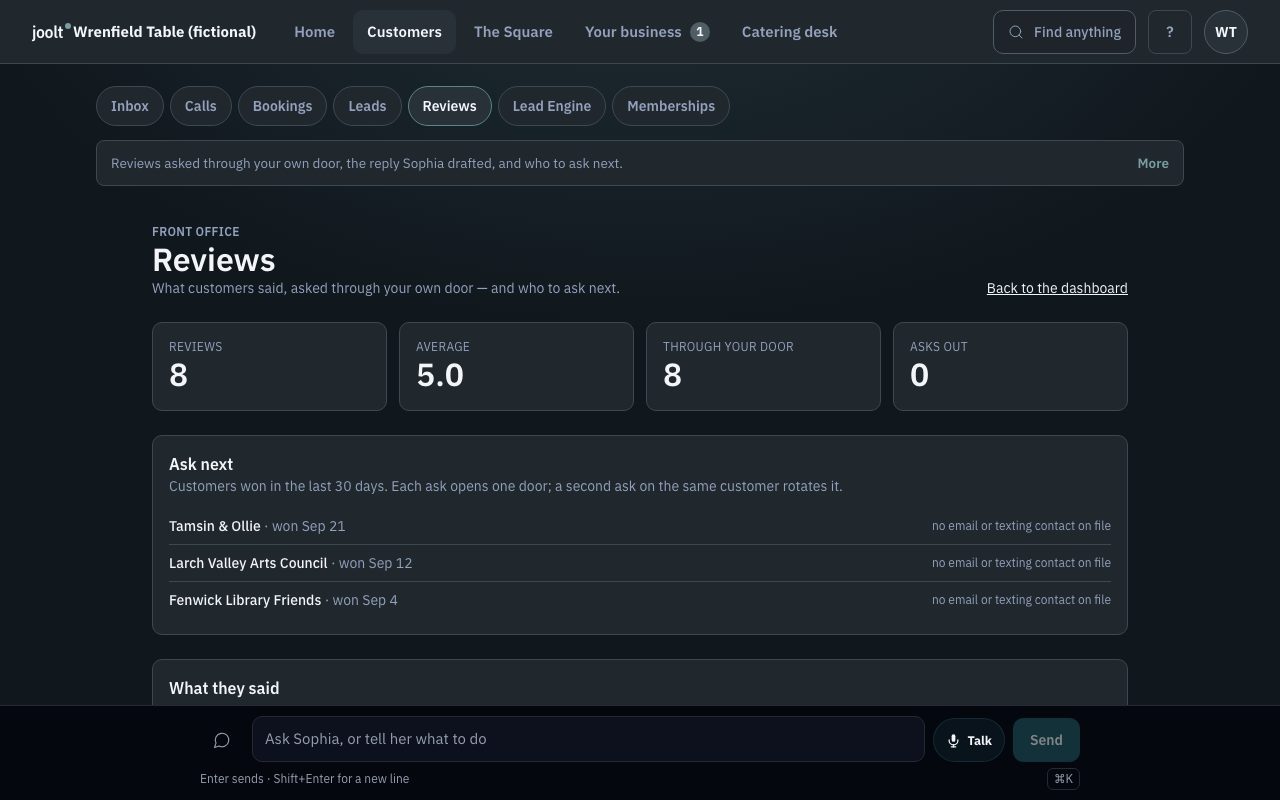The height and width of the screenshot is (800, 1280).
Task: Open the Catering desk
Action: (789, 32)
